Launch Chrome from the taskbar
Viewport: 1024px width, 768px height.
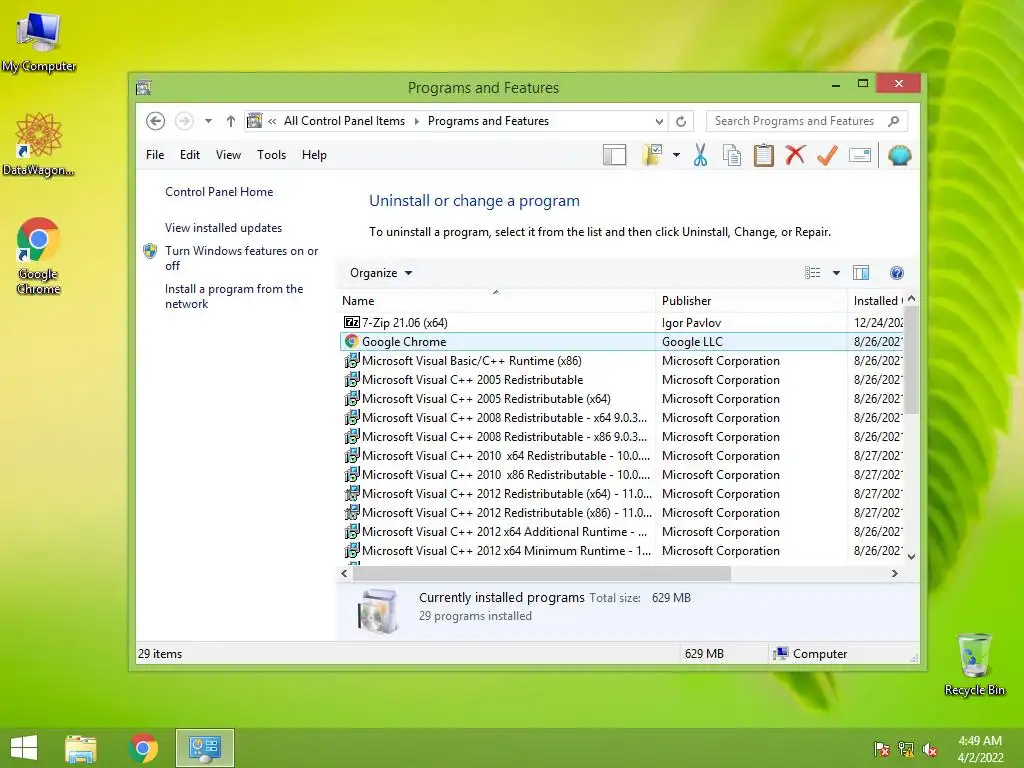coord(144,748)
